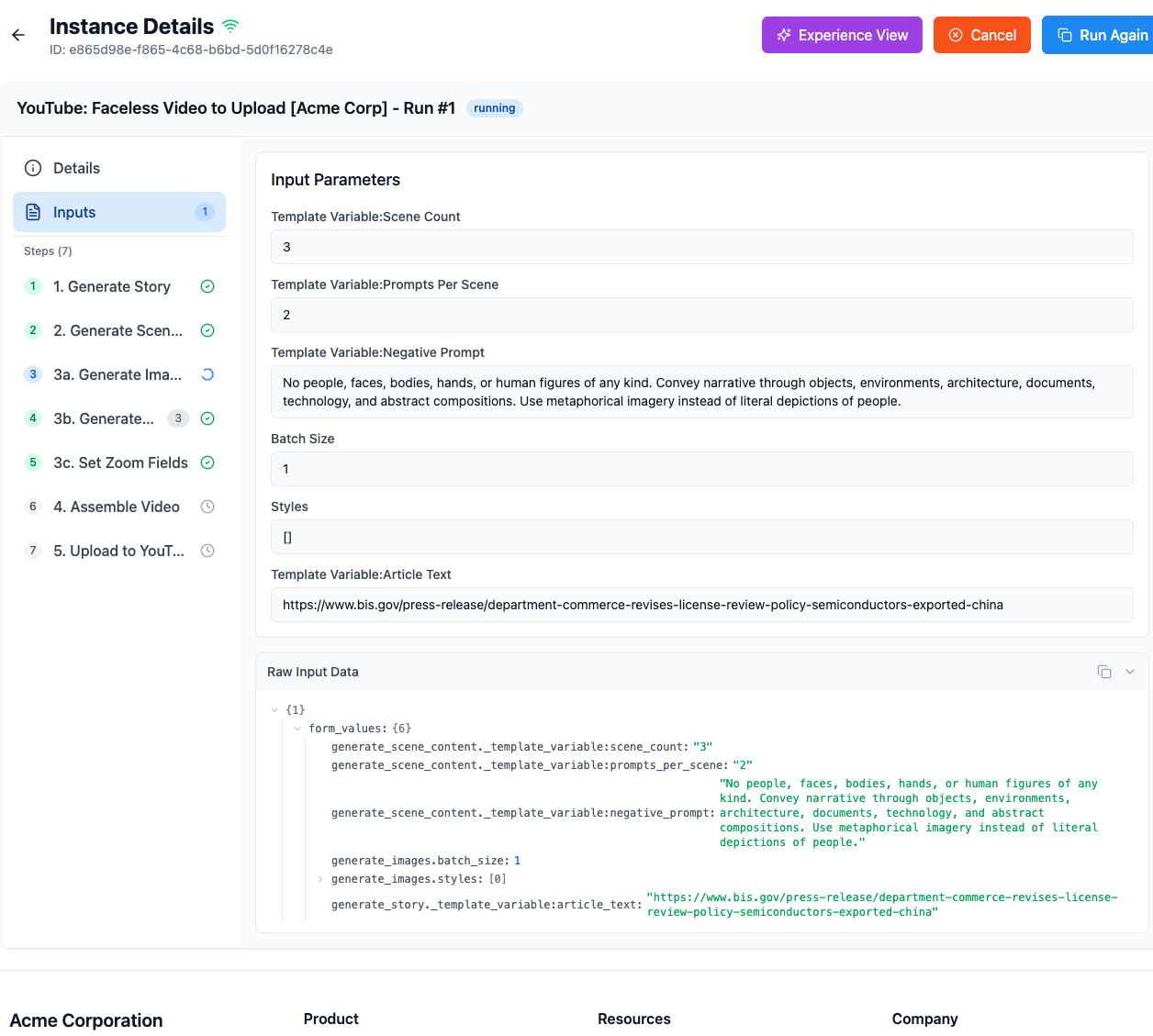Collapse the Raw Input Data panel chevron
Viewport: 1153px width, 1036px height.
tap(1130, 672)
